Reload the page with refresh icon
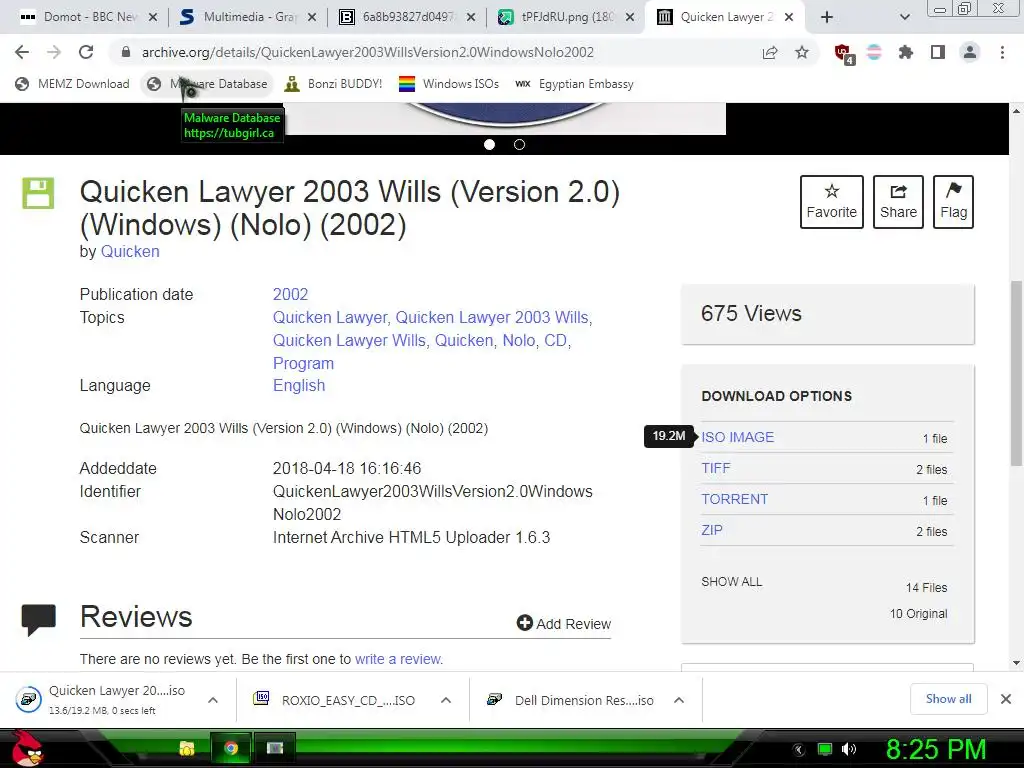This screenshot has height=768, width=1024. [86, 52]
